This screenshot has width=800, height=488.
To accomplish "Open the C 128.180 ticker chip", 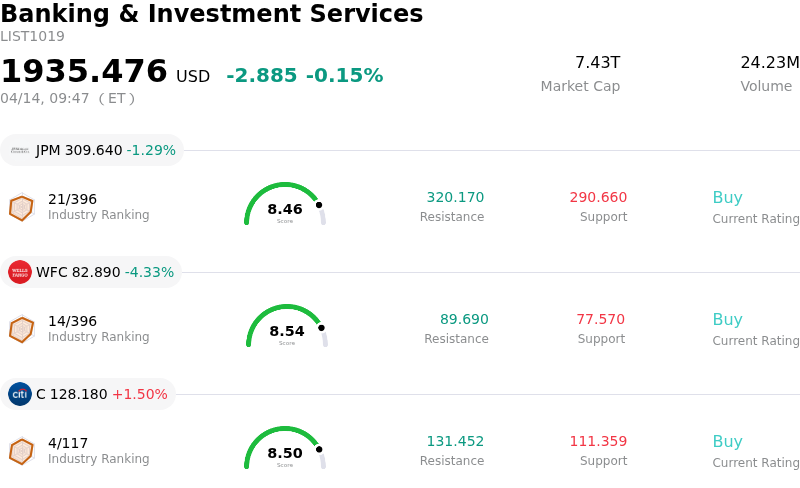I will tap(88, 394).
